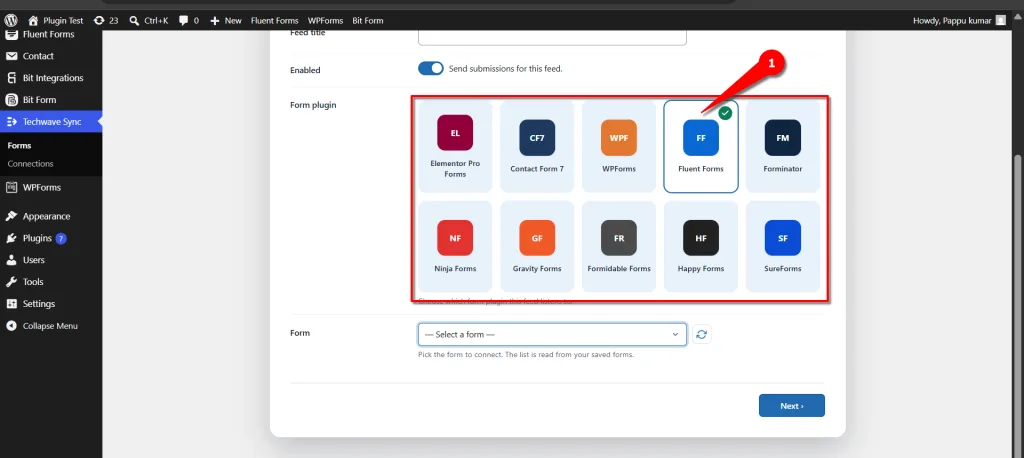
Task: Click the green checkmark on Fluent Forms
Action: coord(725,113)
